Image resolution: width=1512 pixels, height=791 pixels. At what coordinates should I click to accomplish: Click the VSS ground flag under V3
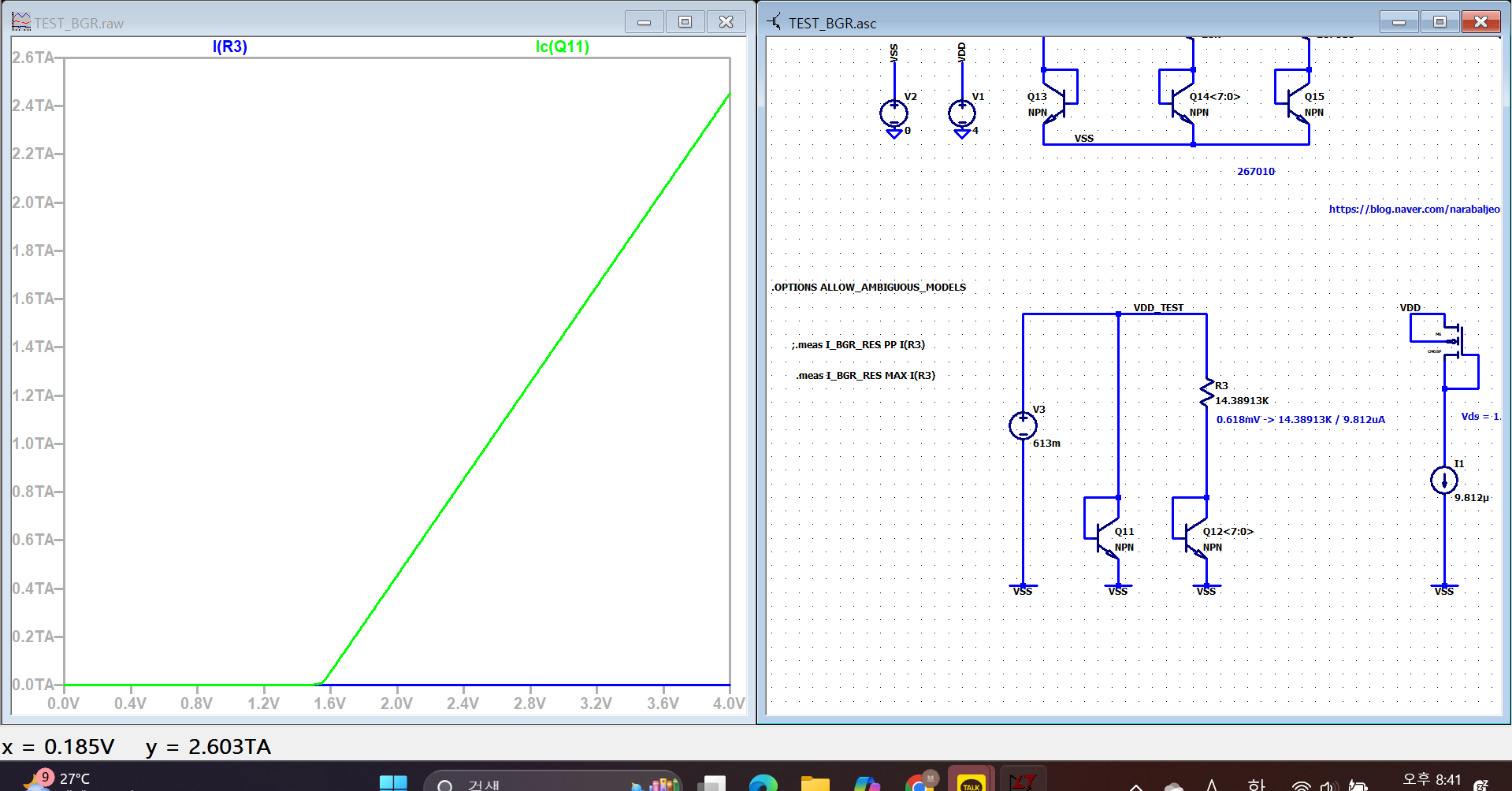click(1023, 589)
